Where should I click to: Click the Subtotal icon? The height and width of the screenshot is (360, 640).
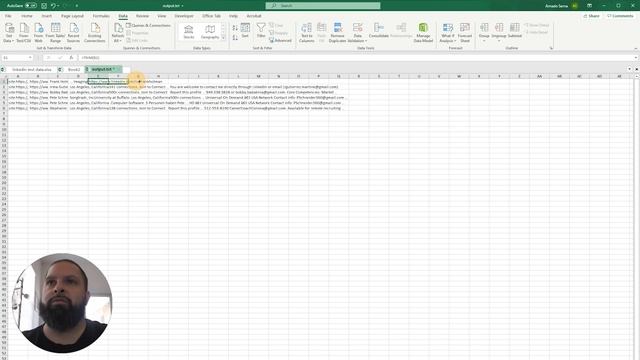[x=515, y=28]
